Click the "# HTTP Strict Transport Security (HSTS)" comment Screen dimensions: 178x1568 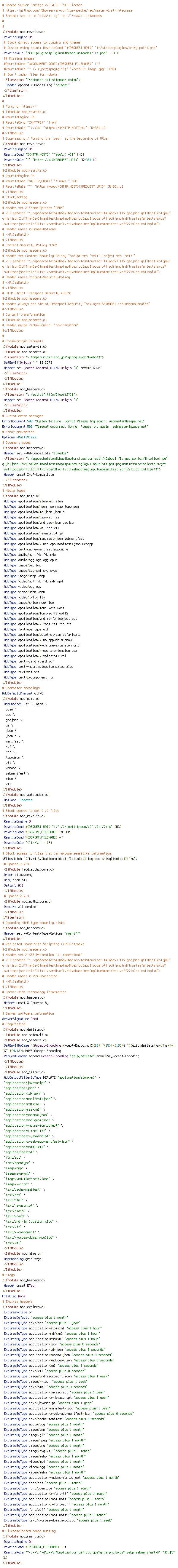click(38, 293)
